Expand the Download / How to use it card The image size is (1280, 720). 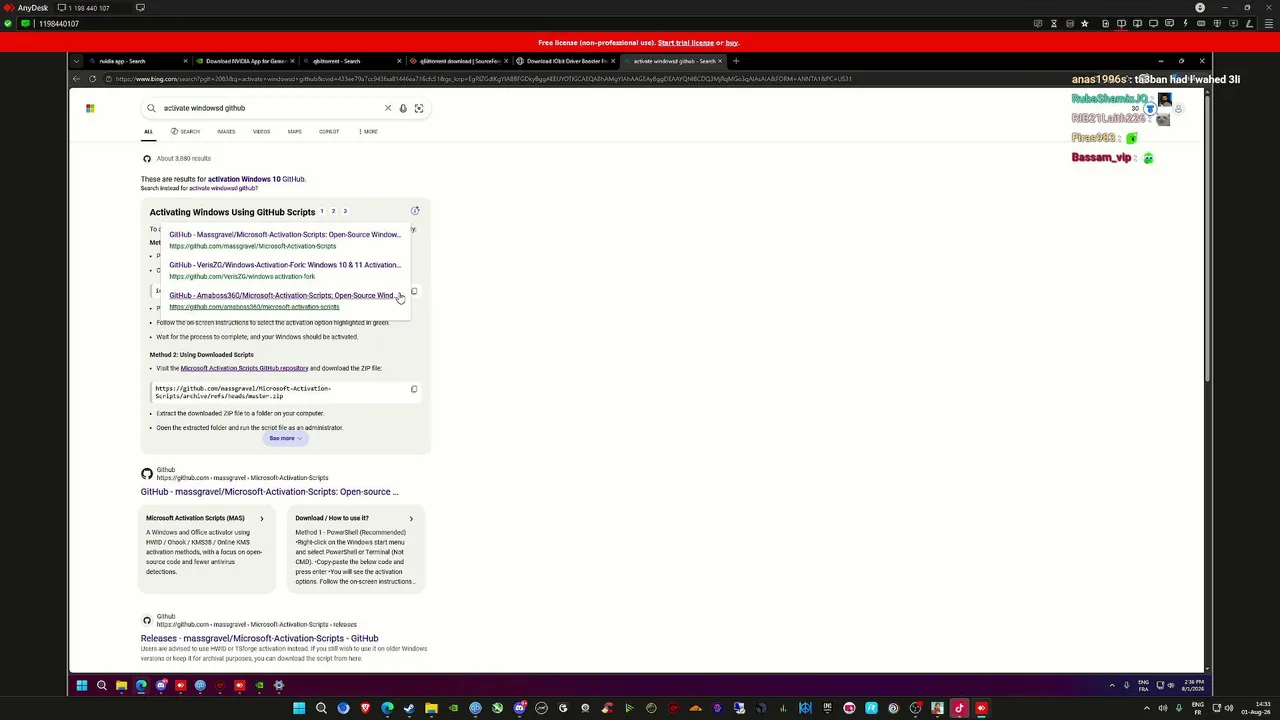click(411, 518)
